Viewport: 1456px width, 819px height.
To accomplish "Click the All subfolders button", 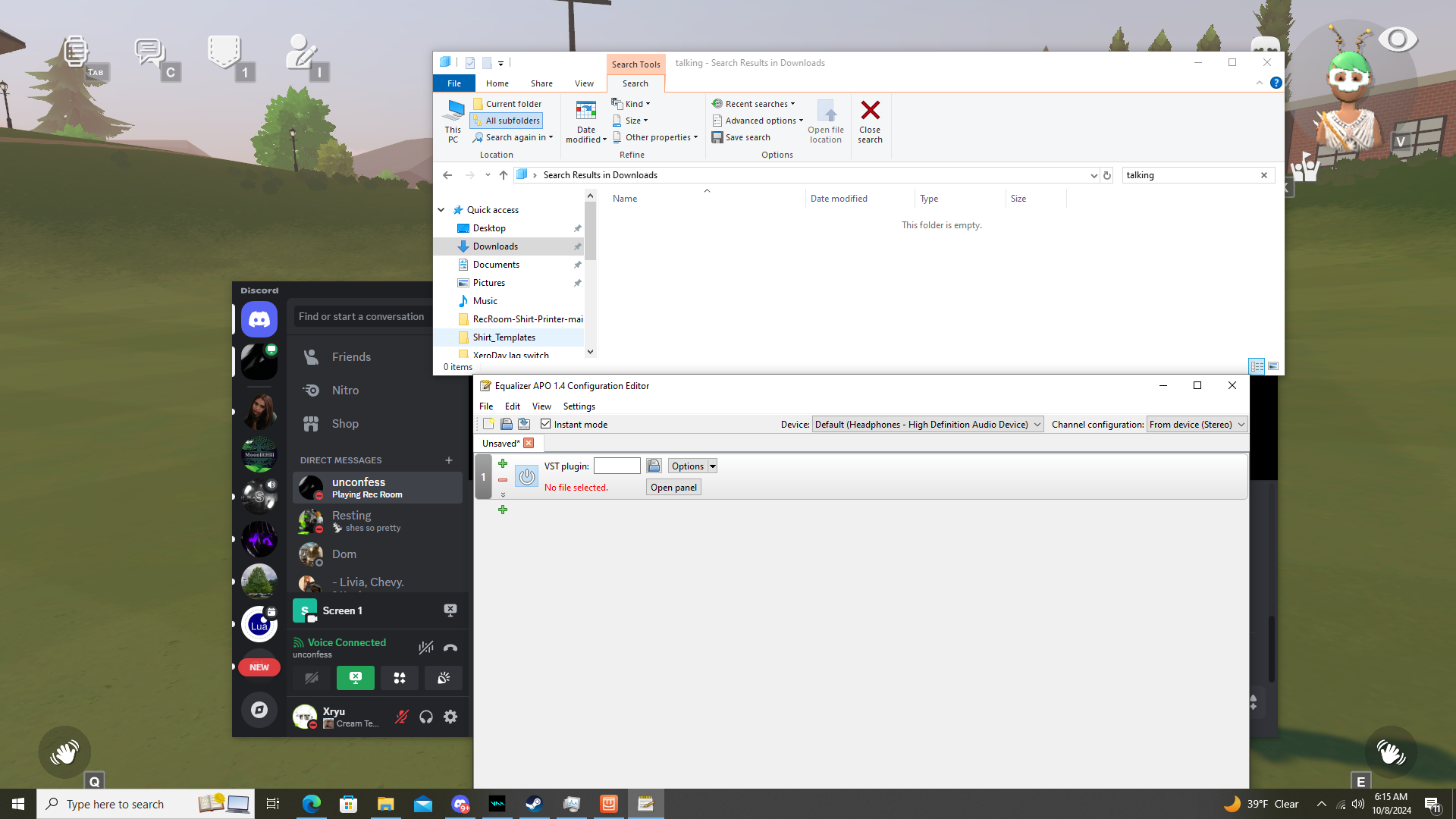I will 507,121.
